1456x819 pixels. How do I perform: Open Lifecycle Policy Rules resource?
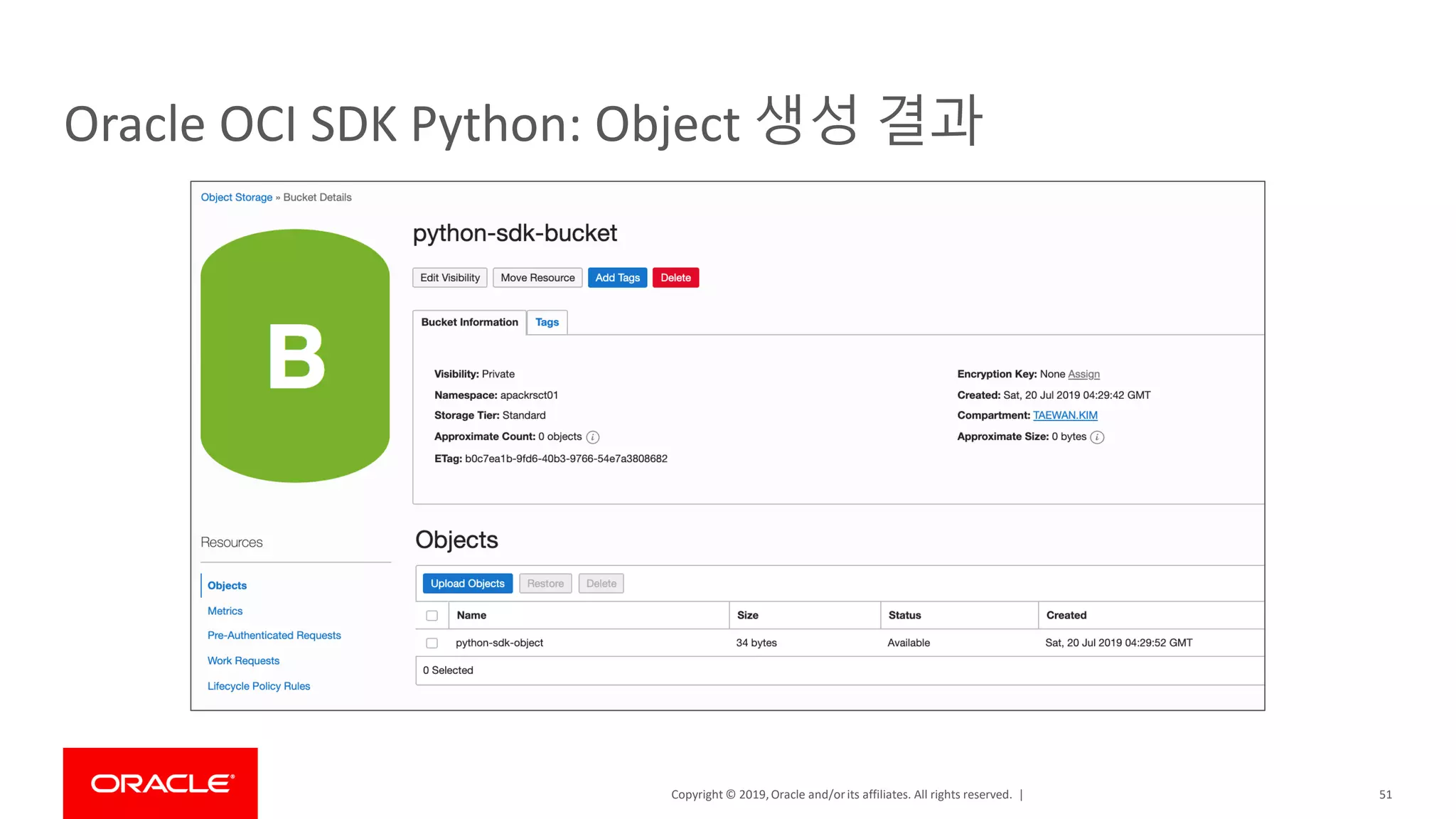(259, 686)
